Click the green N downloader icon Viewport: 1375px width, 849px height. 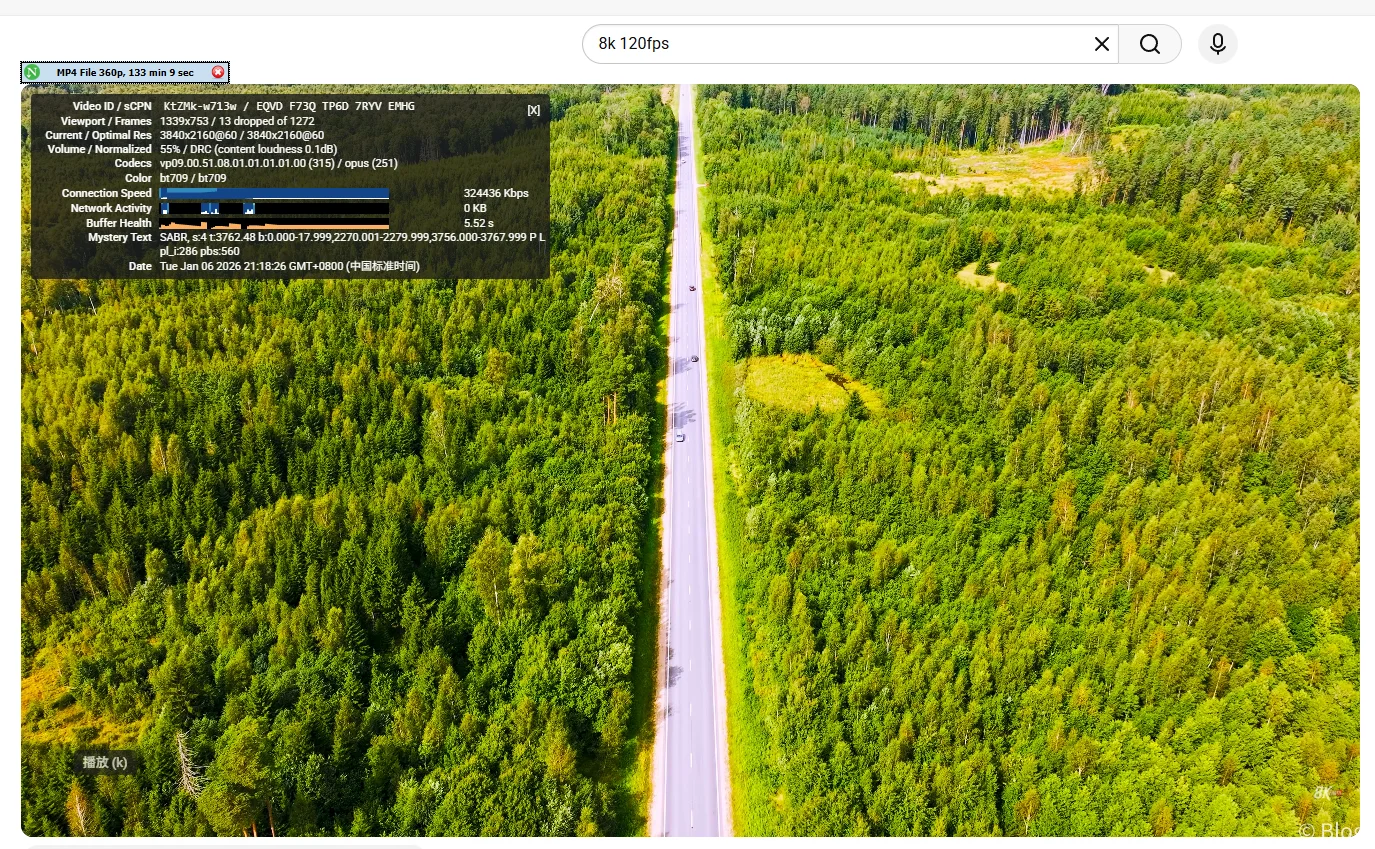point(32,72)
